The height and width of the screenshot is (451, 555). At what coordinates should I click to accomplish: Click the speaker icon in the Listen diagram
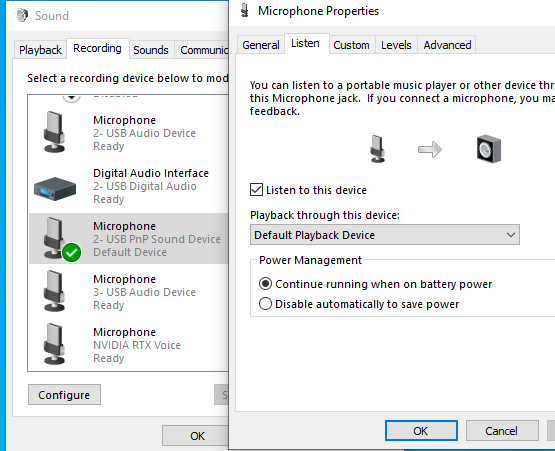coord(489,149)
